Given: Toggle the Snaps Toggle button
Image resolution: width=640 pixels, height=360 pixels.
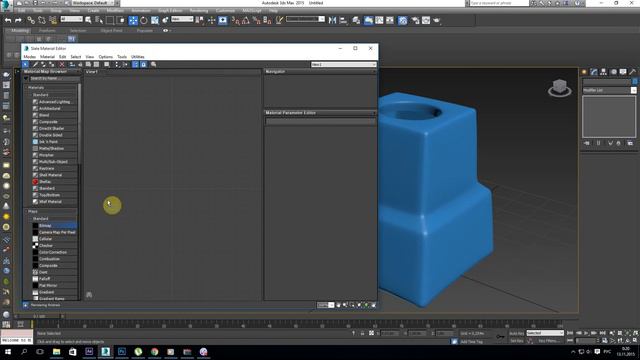Looking at the screenshot, I should [236, 20].
